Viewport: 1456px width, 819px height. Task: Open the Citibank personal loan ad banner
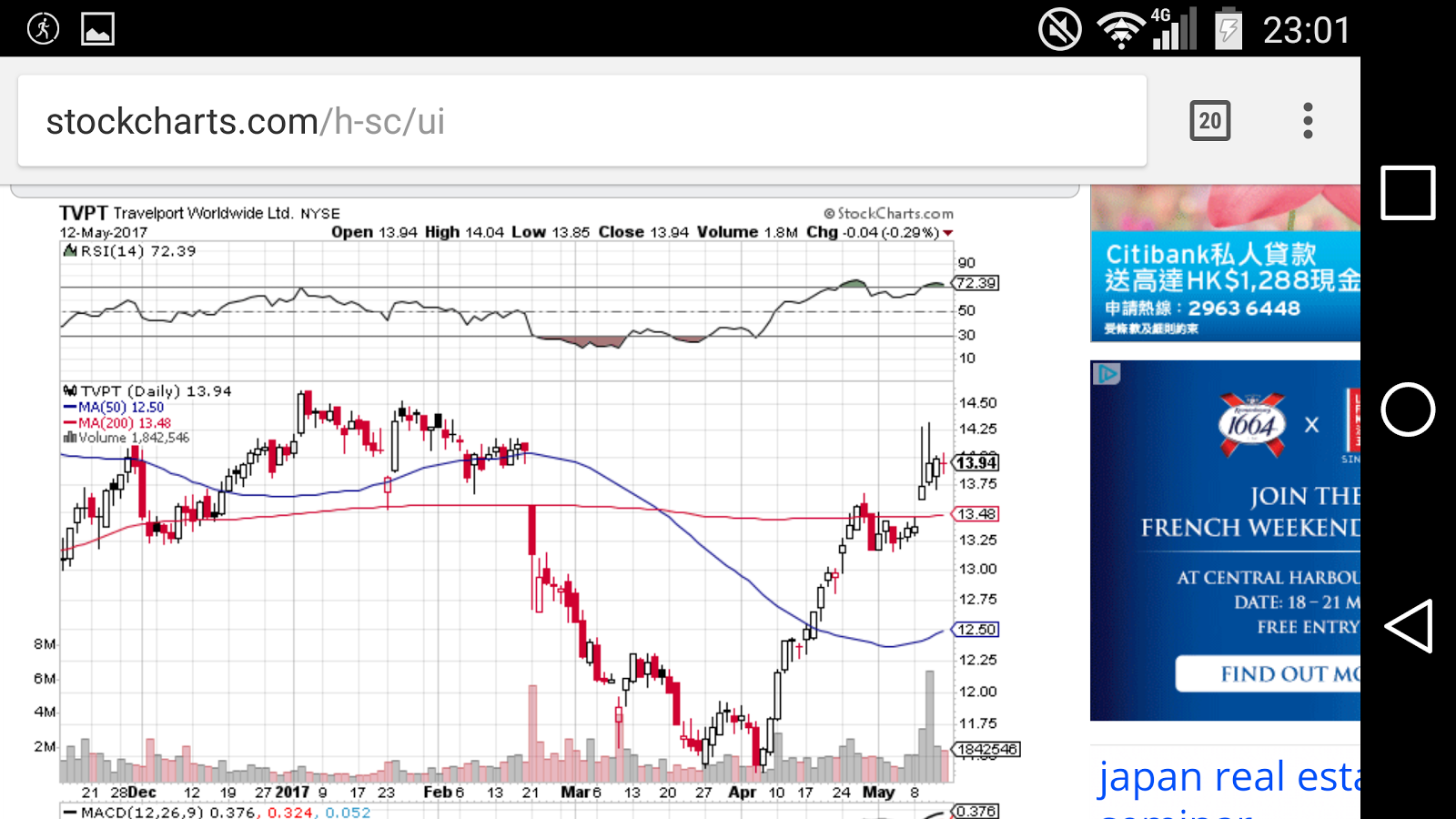1225,264
